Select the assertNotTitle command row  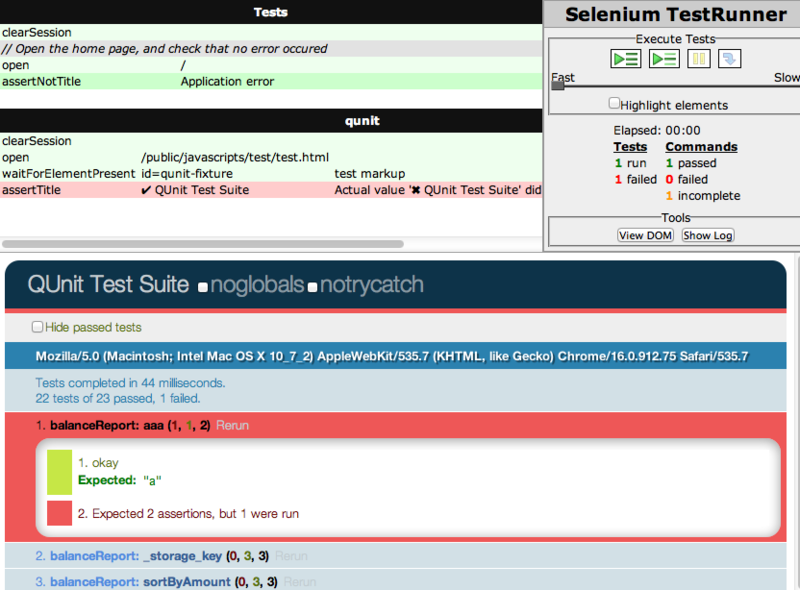pyautogui.click(x=271, y=82)
